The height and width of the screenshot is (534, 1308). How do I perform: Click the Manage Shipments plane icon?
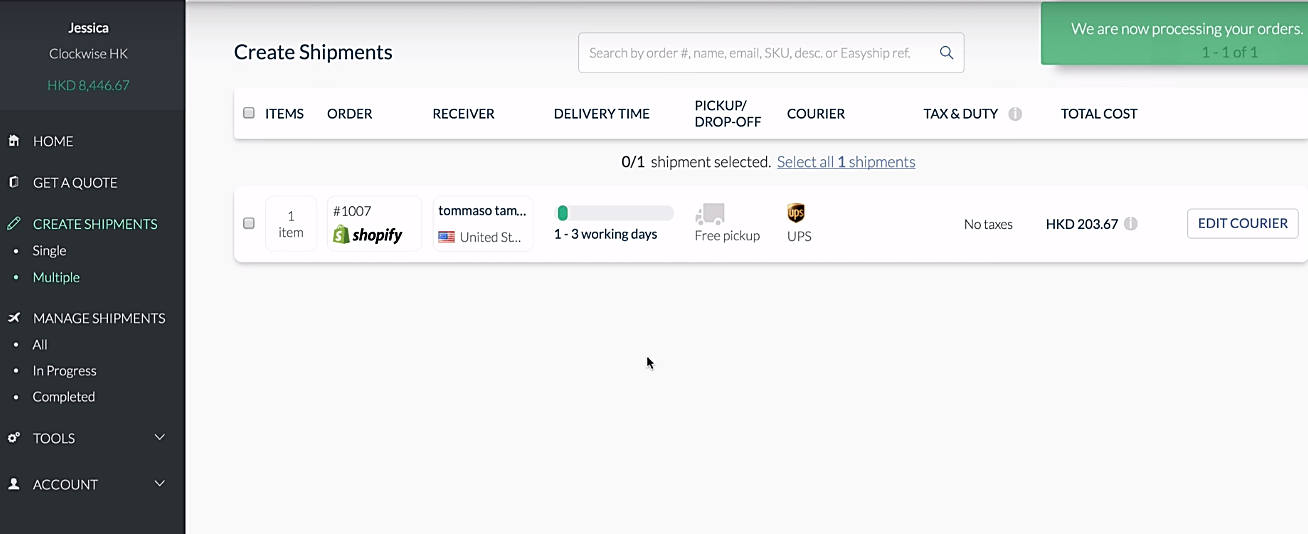[x=14, y=318]
